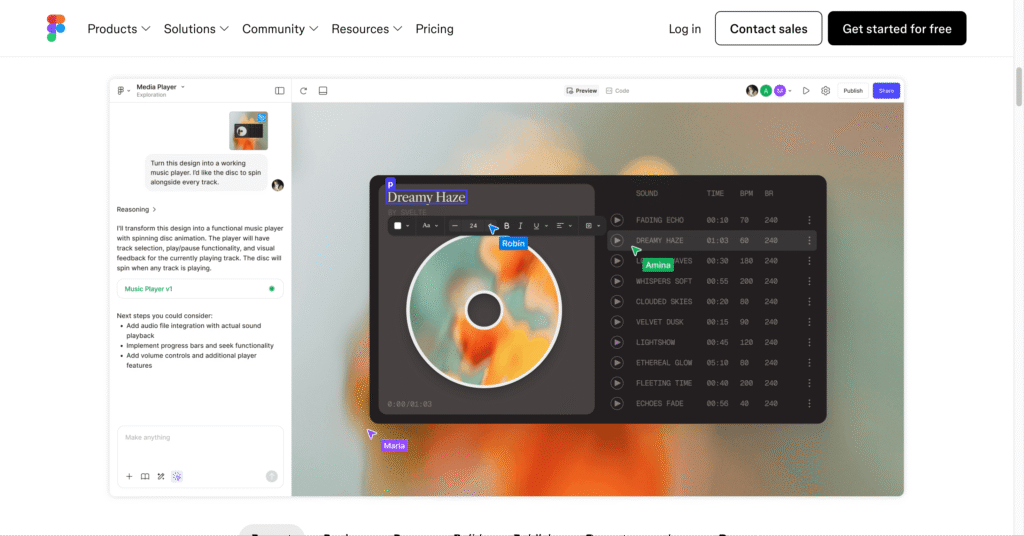Click the plus attach icon in prompt box
The height and width of the screenshot is (536, 1024).
(129, 477)
